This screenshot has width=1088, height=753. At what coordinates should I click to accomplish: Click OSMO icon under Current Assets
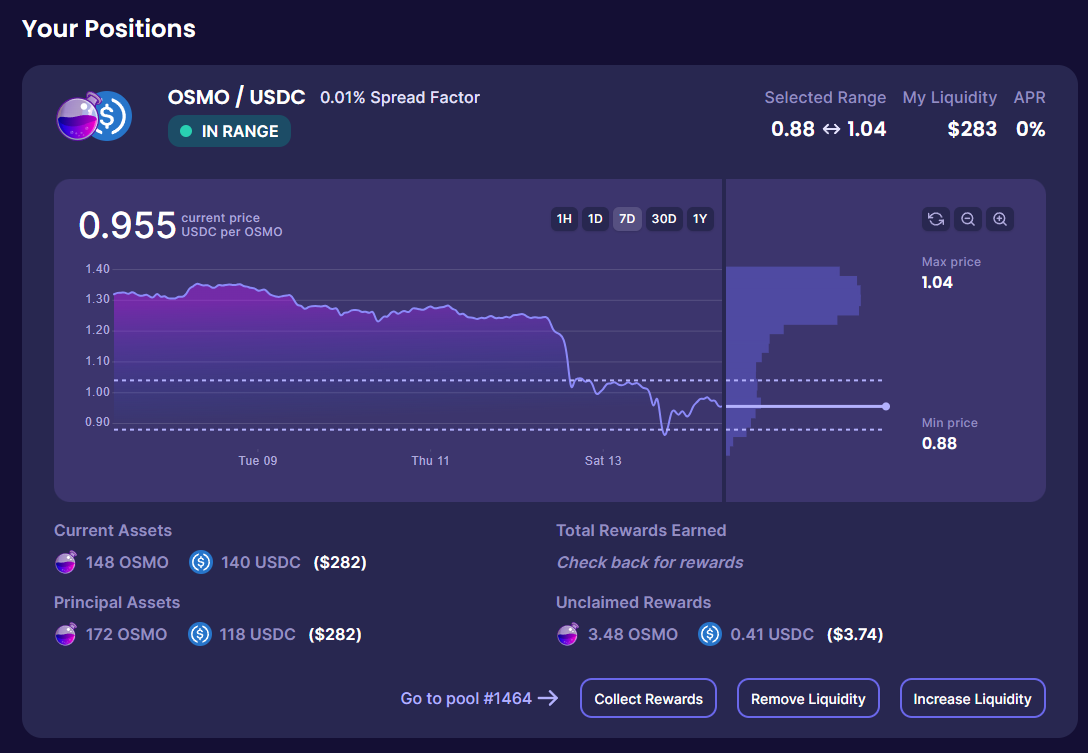[66, 562]
